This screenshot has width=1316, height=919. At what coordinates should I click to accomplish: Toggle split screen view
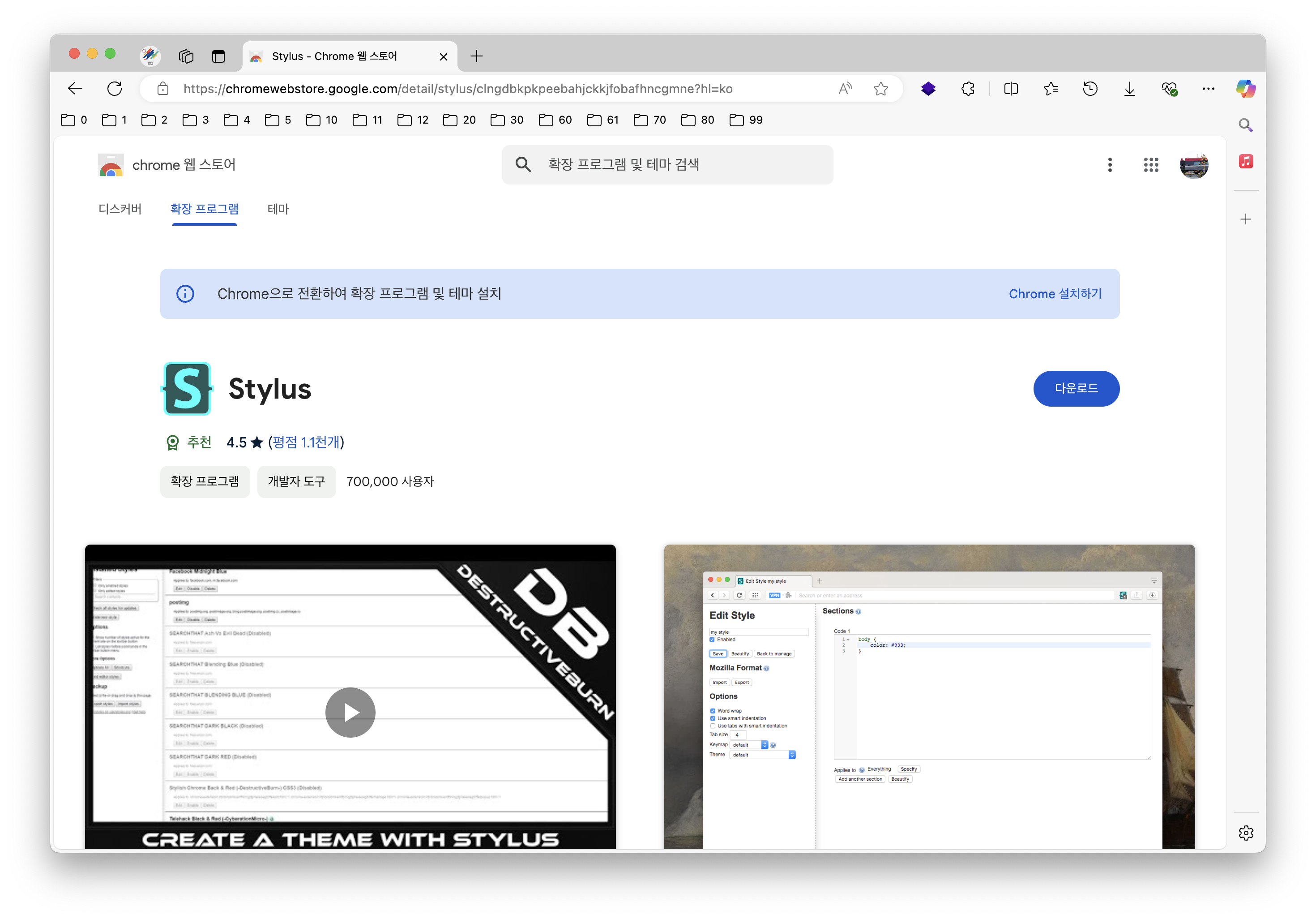pyautogui.click(x=1011, y=89)
